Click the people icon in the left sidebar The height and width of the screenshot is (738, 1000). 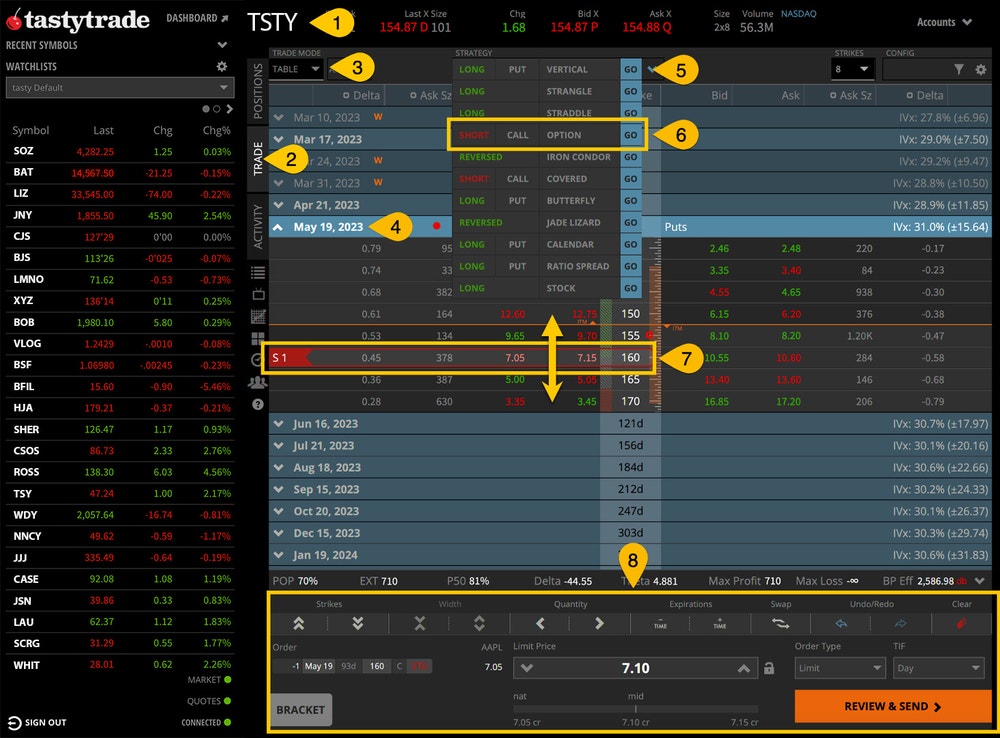coord(257,383)
